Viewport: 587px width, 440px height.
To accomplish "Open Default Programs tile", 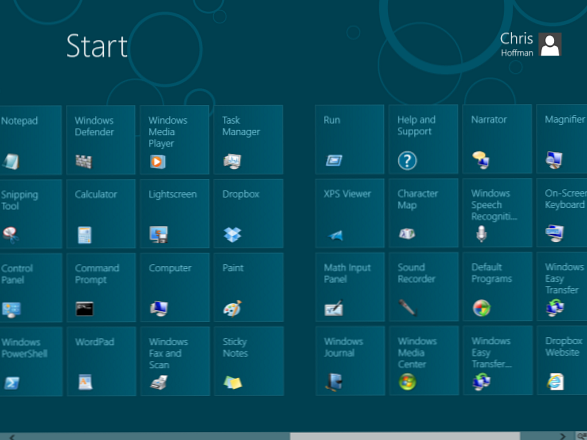I will pos(498,286).
